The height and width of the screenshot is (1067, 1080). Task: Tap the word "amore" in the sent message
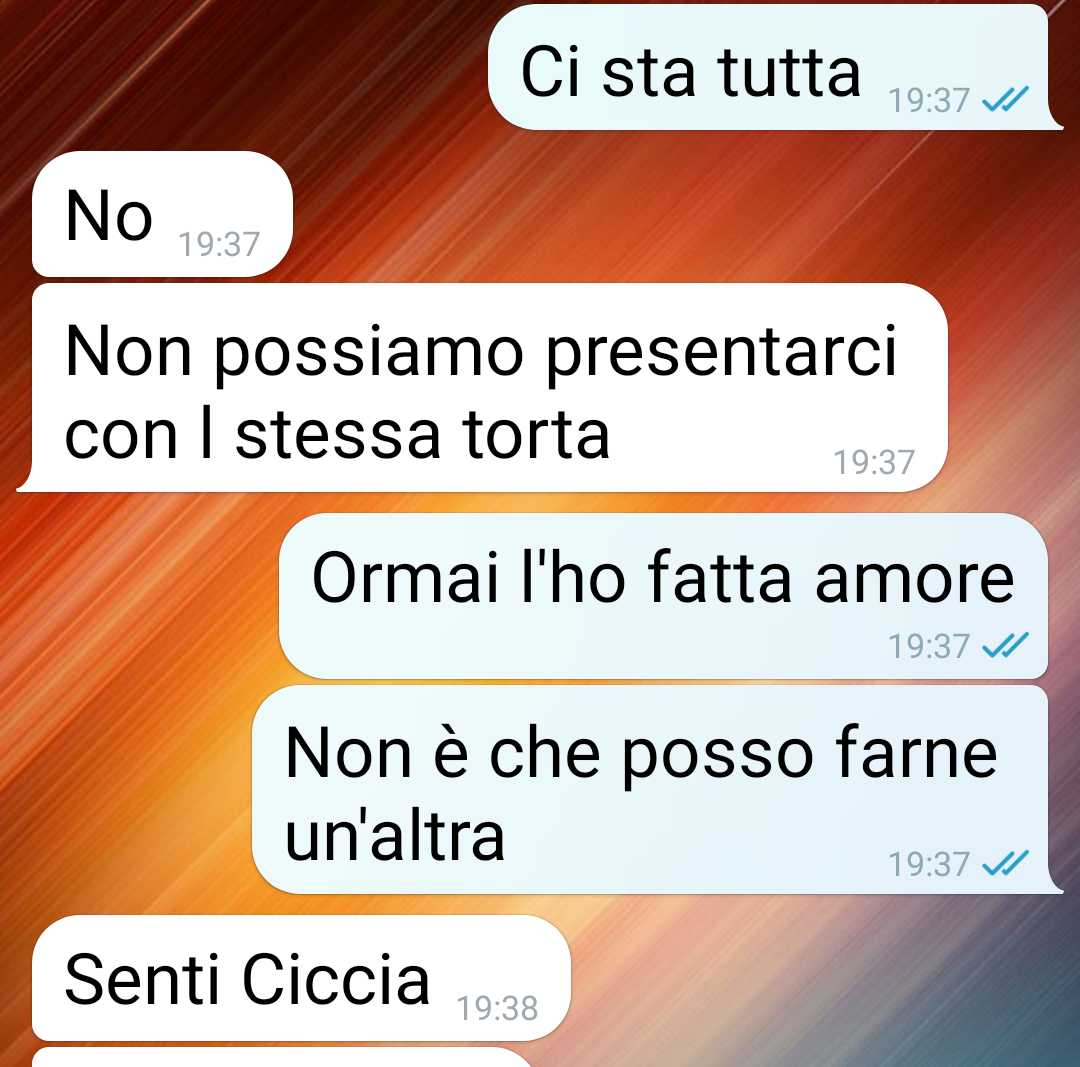pos(915,579)
